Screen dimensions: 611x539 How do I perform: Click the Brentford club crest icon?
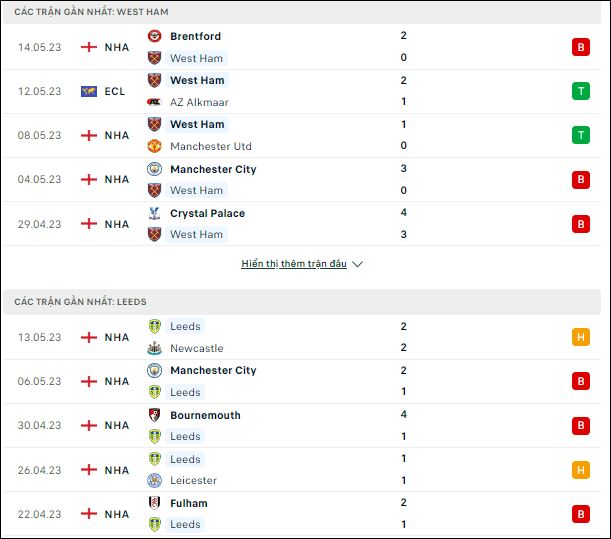(154, 36)
